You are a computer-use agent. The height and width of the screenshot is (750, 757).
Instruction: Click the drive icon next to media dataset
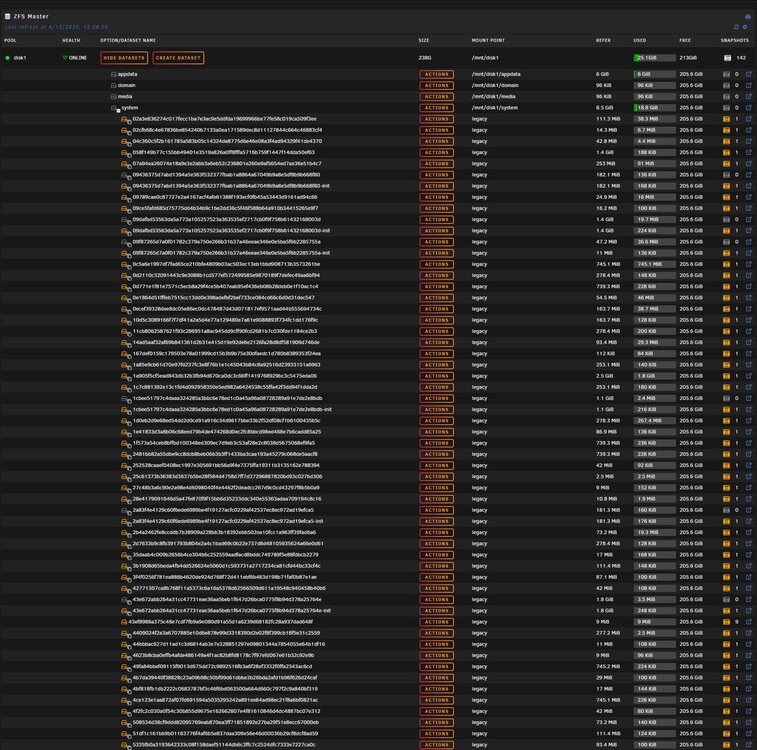click(113, 97)
